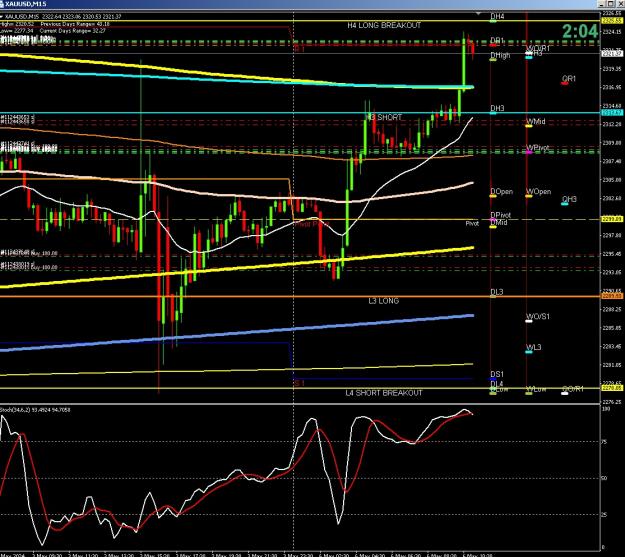This screenshot has height=557, width=625.
Task: Click the DPivot level marker
Action: click(501, 215)
